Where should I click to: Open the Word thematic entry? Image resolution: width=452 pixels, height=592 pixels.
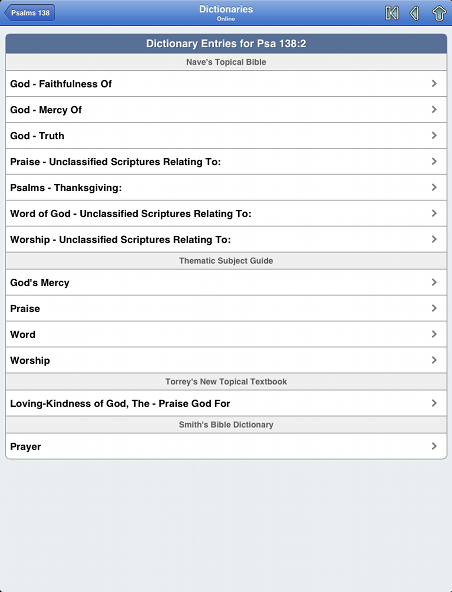226,335
